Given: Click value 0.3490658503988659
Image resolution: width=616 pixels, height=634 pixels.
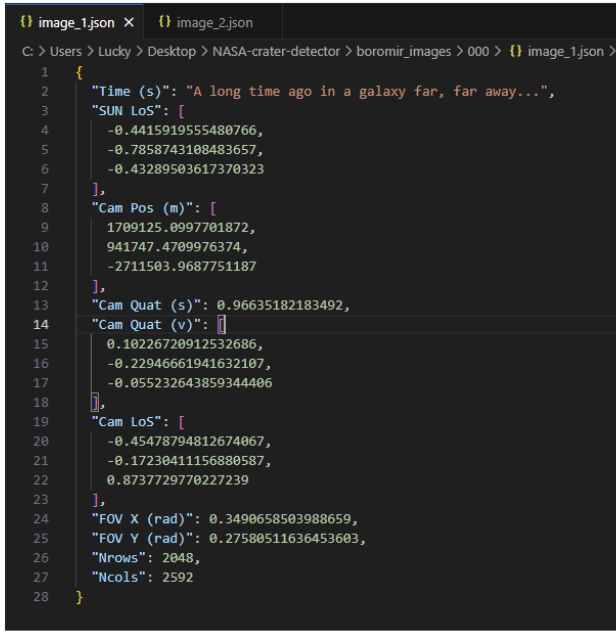Looking at the screenshot, I should click(x=280, y=519).
